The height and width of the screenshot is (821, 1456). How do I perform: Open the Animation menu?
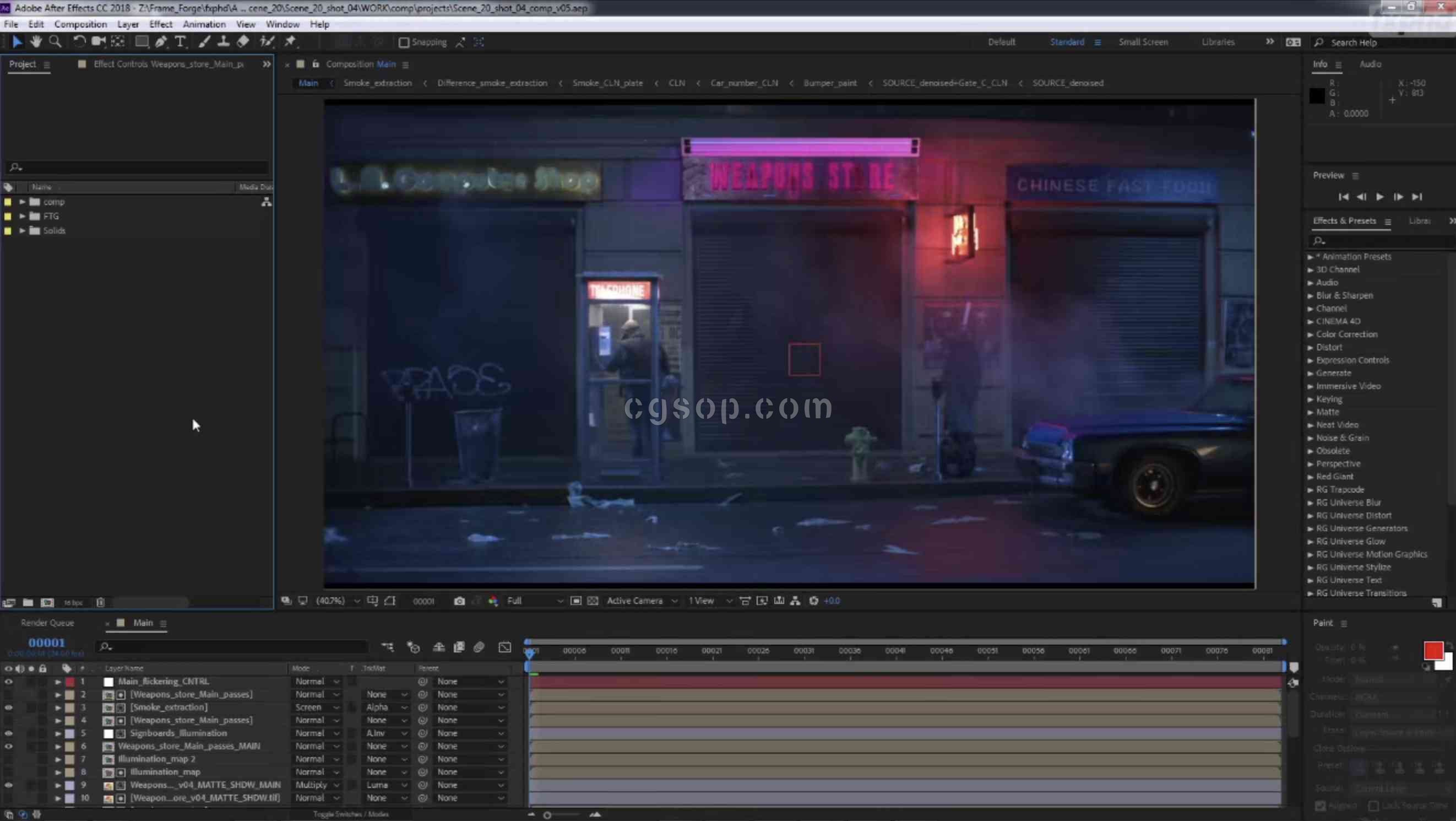pos(204,24)
